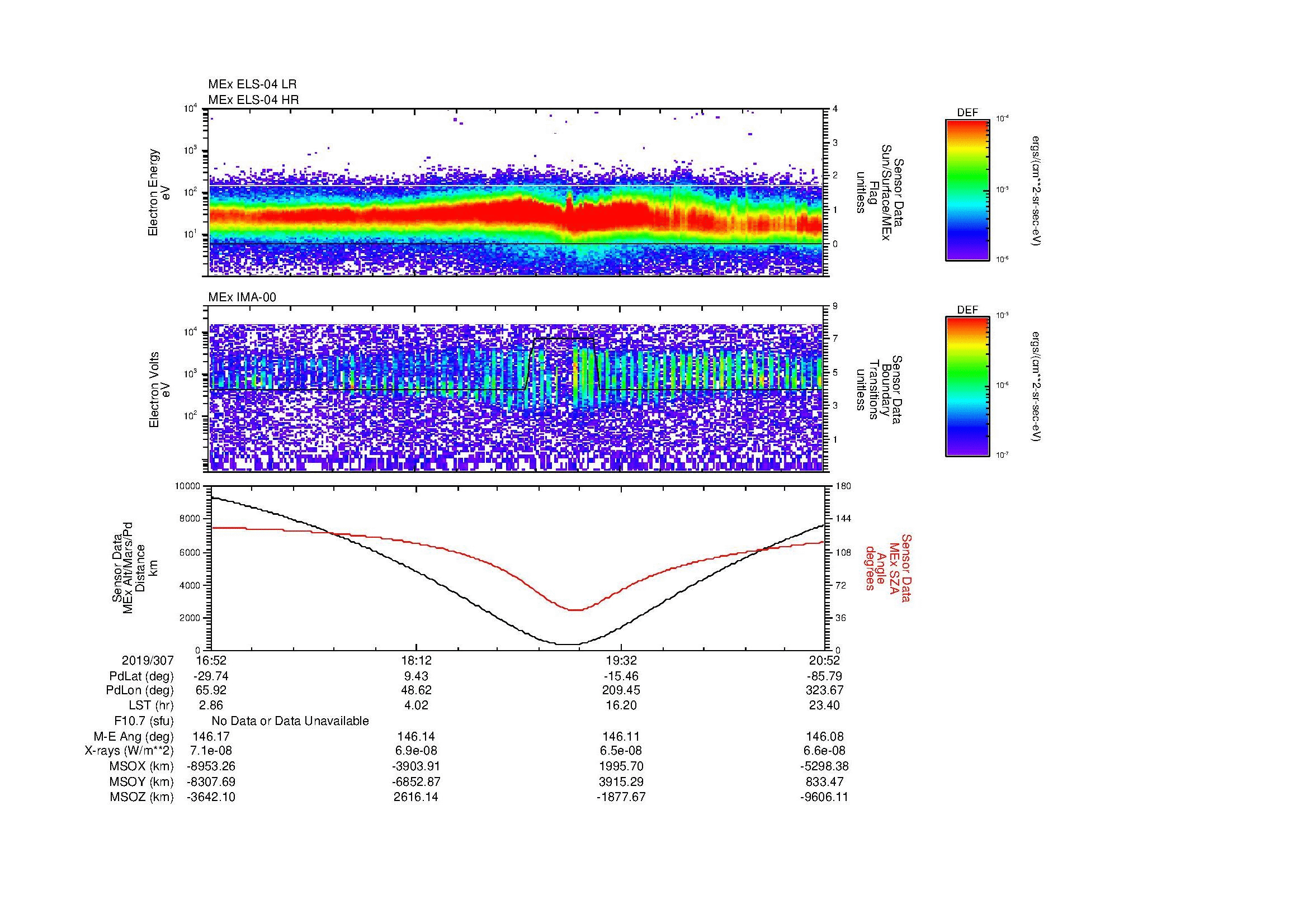This screenshot has height=924, width=1308.
Task: Click the LST value 2.86
Action: coord(211,705)
